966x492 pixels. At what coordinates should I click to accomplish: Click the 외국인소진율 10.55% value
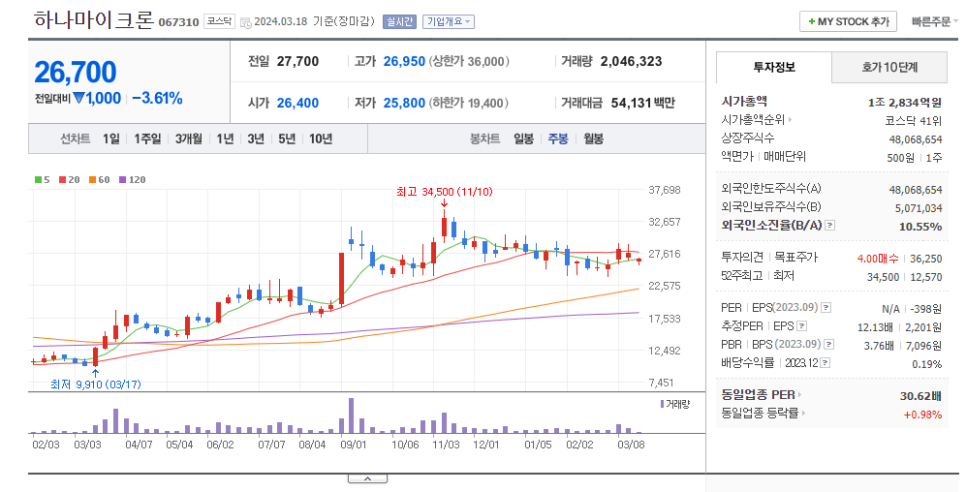pos(920,227)
